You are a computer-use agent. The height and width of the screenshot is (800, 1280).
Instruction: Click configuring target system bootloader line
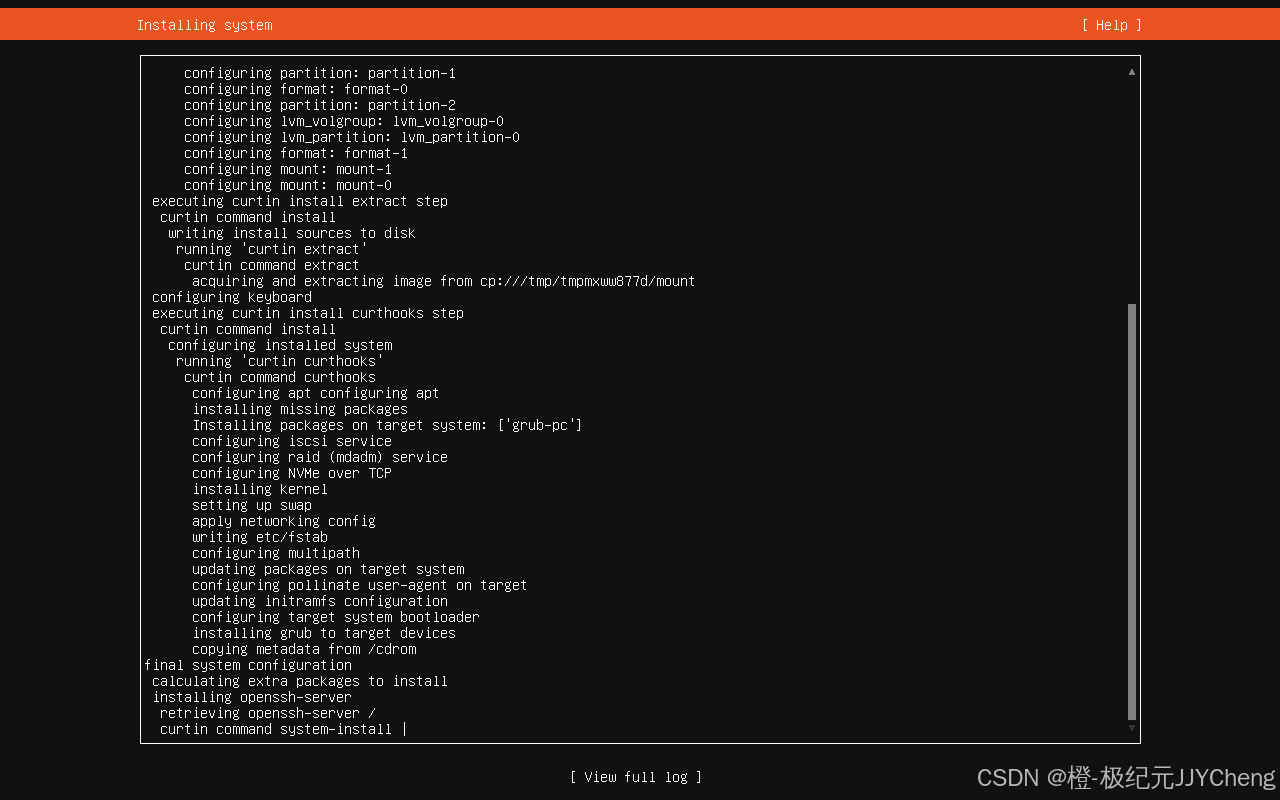point(336,617)
